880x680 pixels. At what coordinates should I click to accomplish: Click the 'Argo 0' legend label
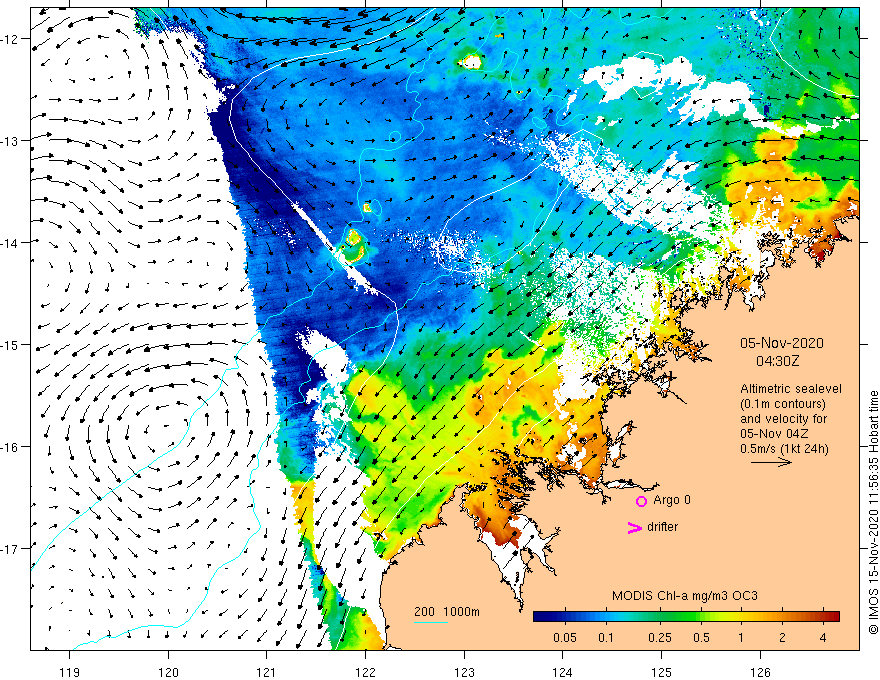(672, 500)
